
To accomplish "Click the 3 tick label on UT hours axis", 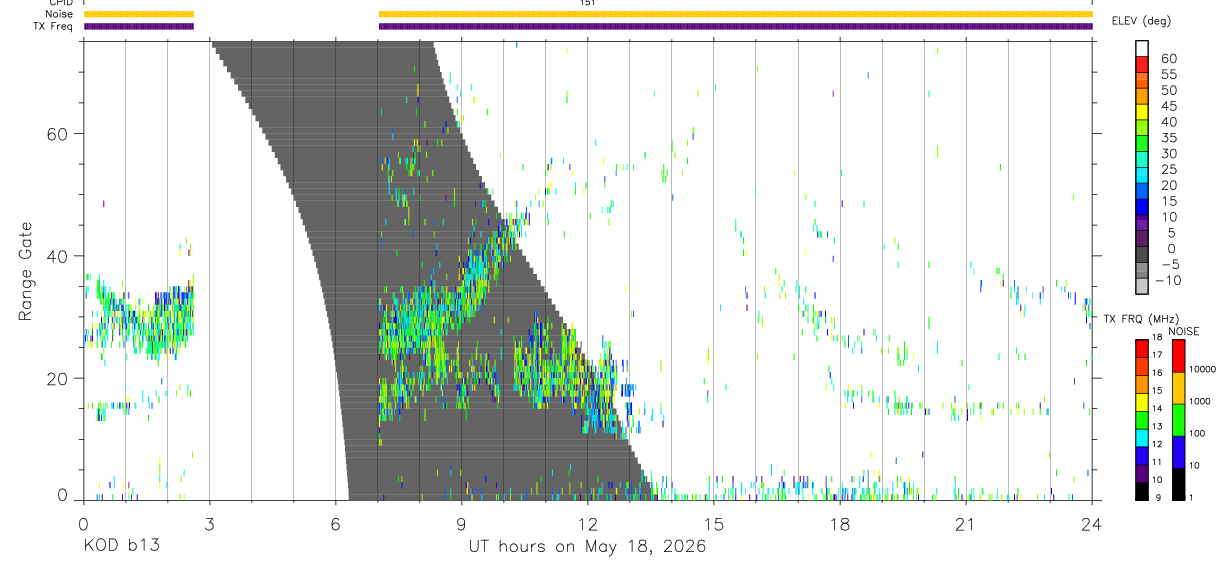I will 209,523.
